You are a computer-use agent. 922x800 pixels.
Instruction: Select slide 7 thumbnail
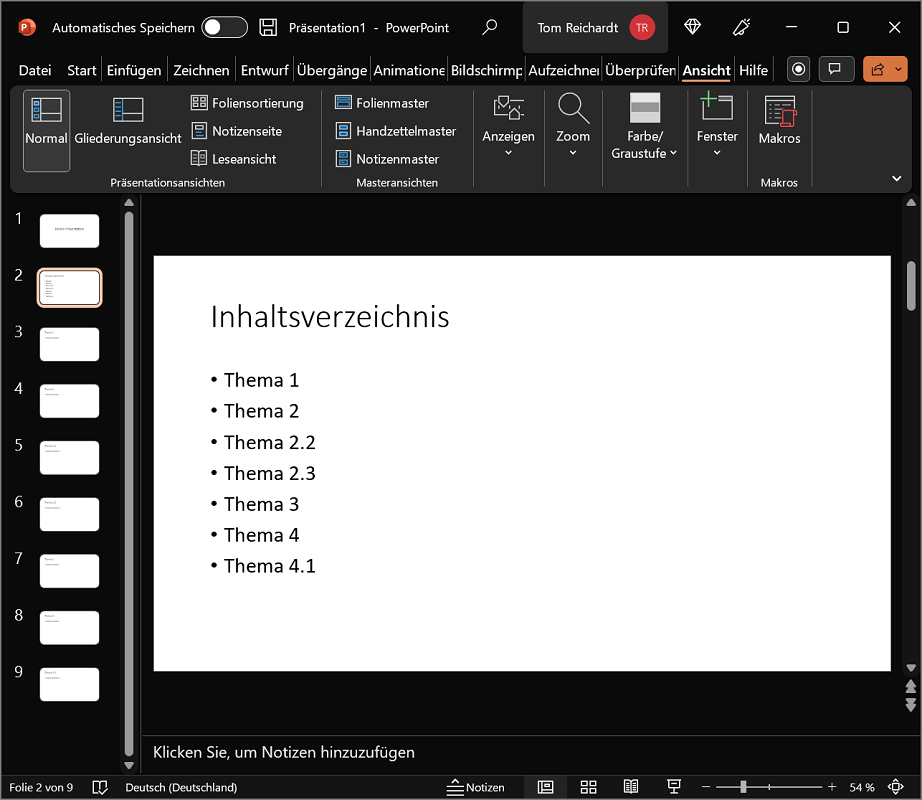click(69, 571)
